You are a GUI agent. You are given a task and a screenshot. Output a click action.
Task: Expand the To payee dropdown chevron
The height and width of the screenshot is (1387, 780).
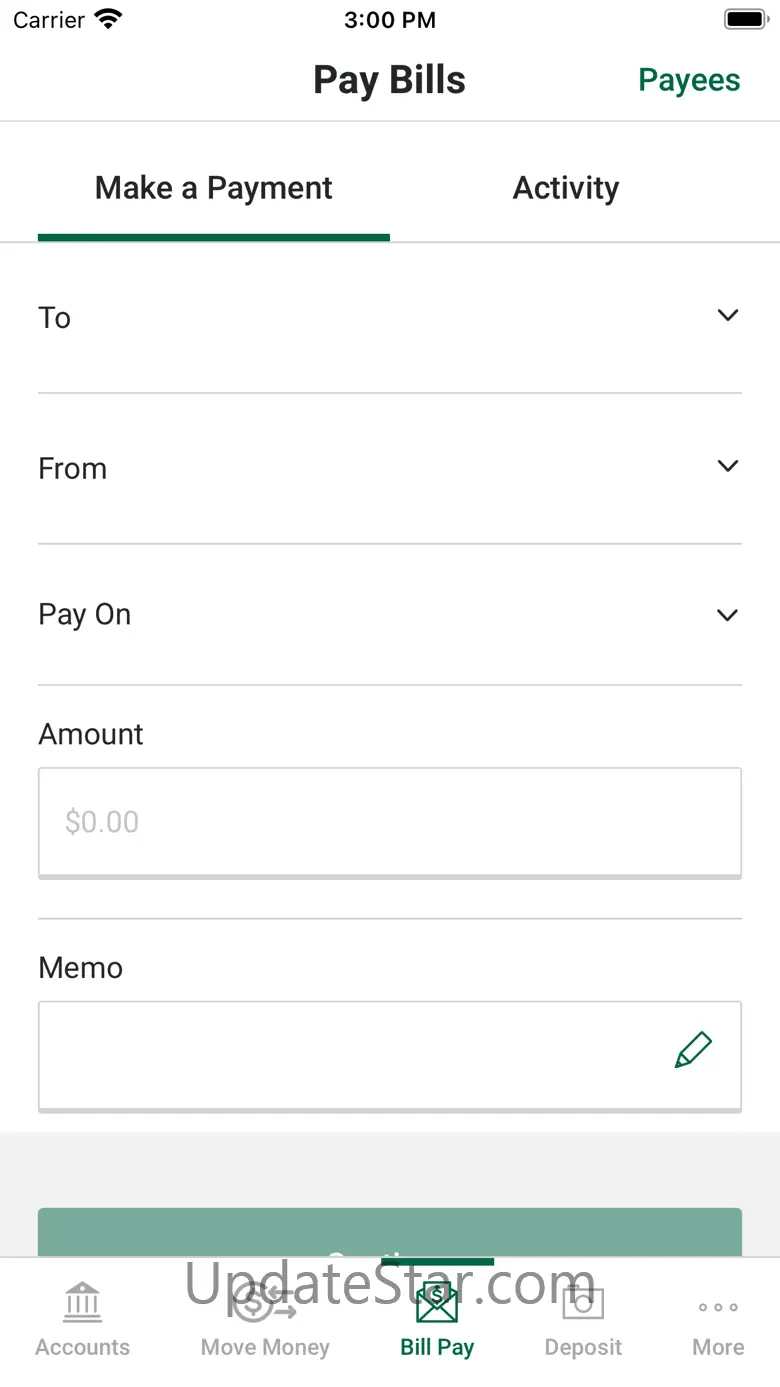(x=728, y=316)
